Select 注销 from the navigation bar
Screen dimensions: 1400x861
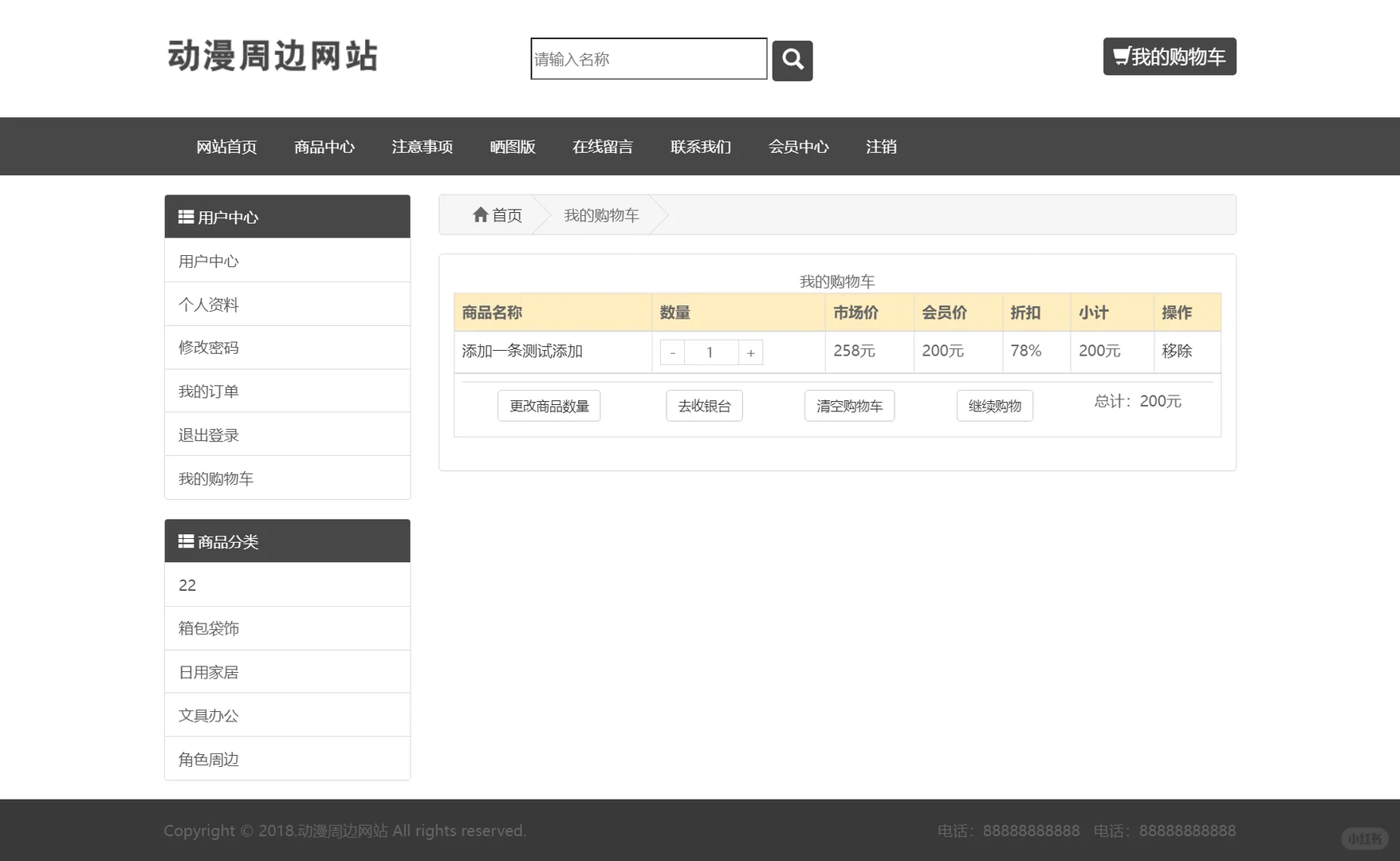tap(881, 147)
